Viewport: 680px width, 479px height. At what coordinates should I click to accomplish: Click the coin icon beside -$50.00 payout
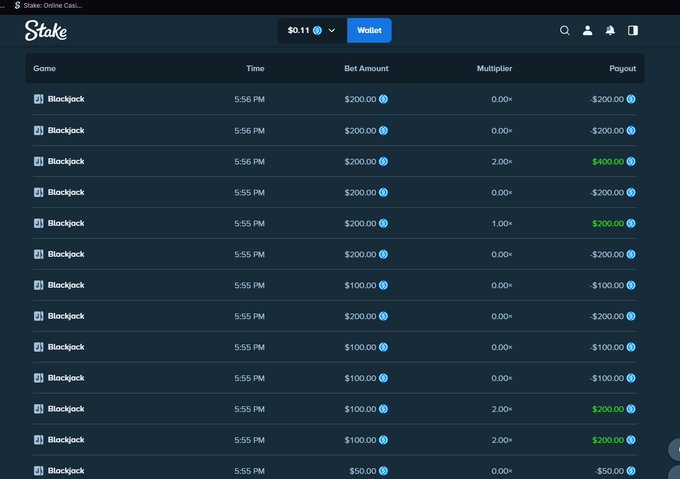(x=631, y=471)
